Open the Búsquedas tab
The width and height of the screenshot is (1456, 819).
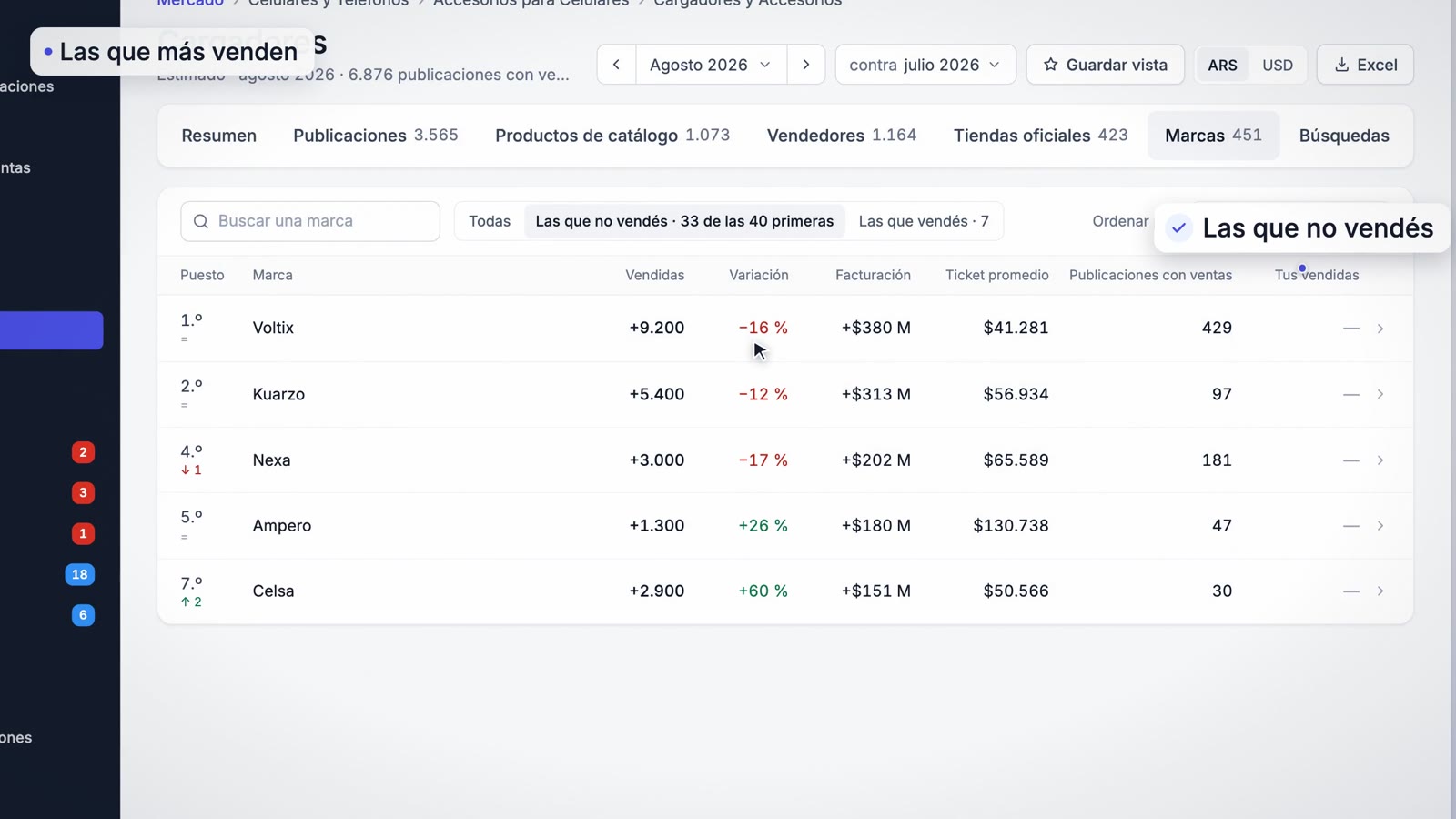1344,136
